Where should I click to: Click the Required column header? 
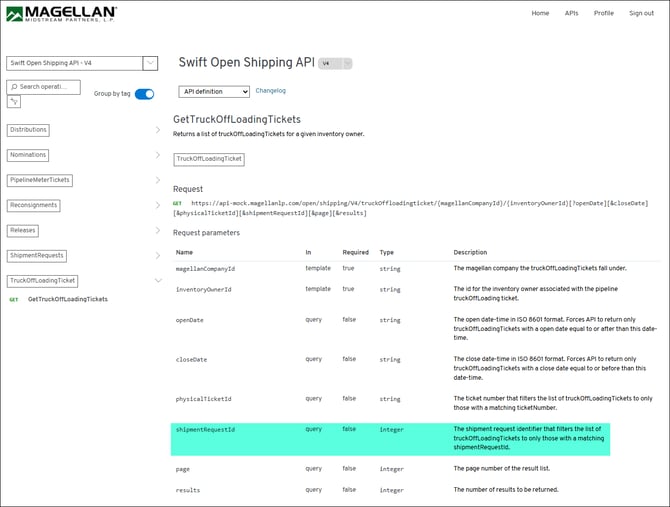[x=356, y=252]
